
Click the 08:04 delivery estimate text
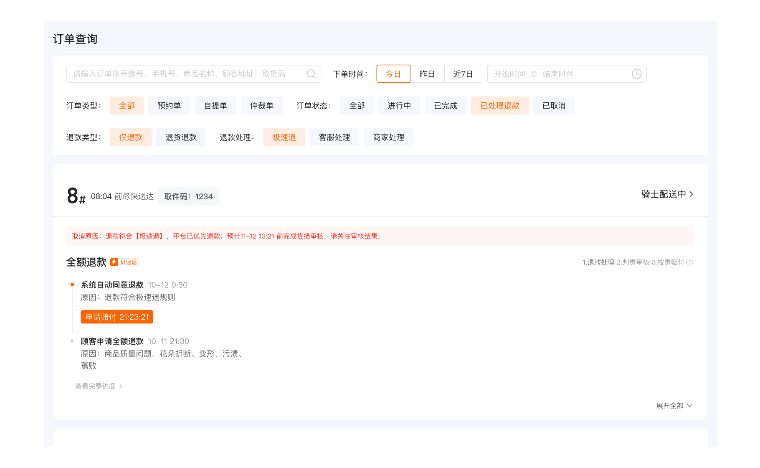coord(122,196)
